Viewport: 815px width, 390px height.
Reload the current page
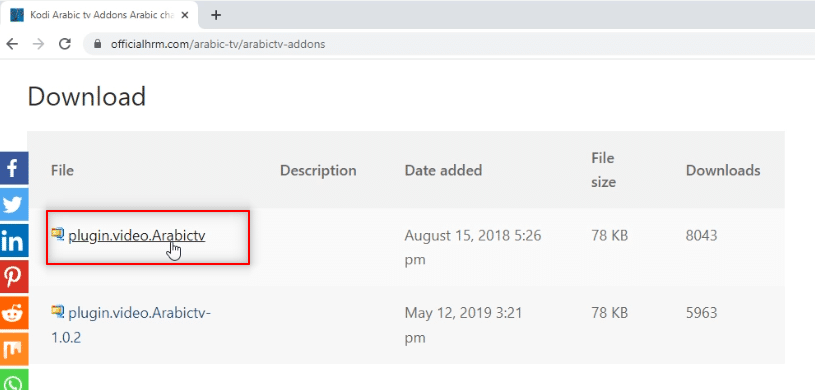64,44
